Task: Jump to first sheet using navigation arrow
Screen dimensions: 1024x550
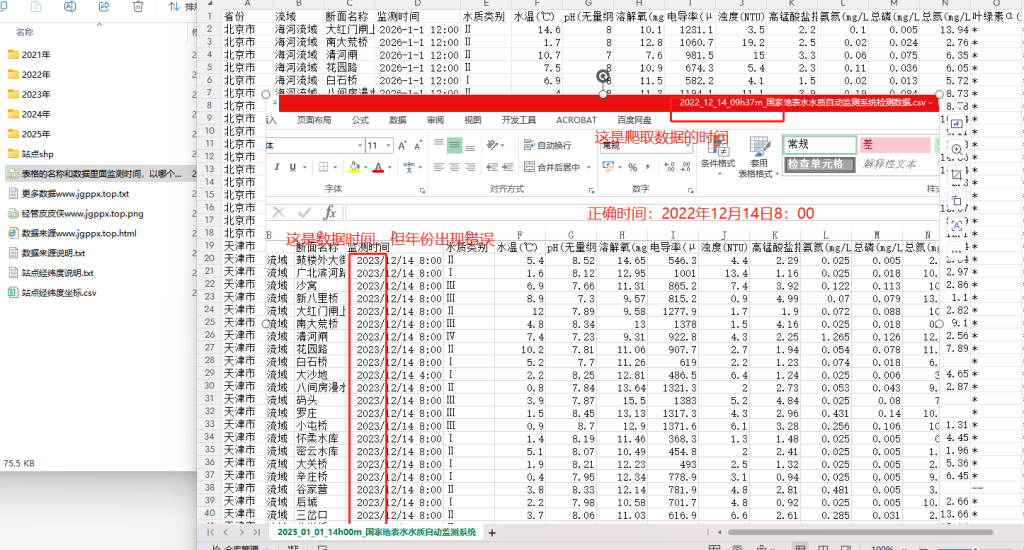Action: (210, 532)
